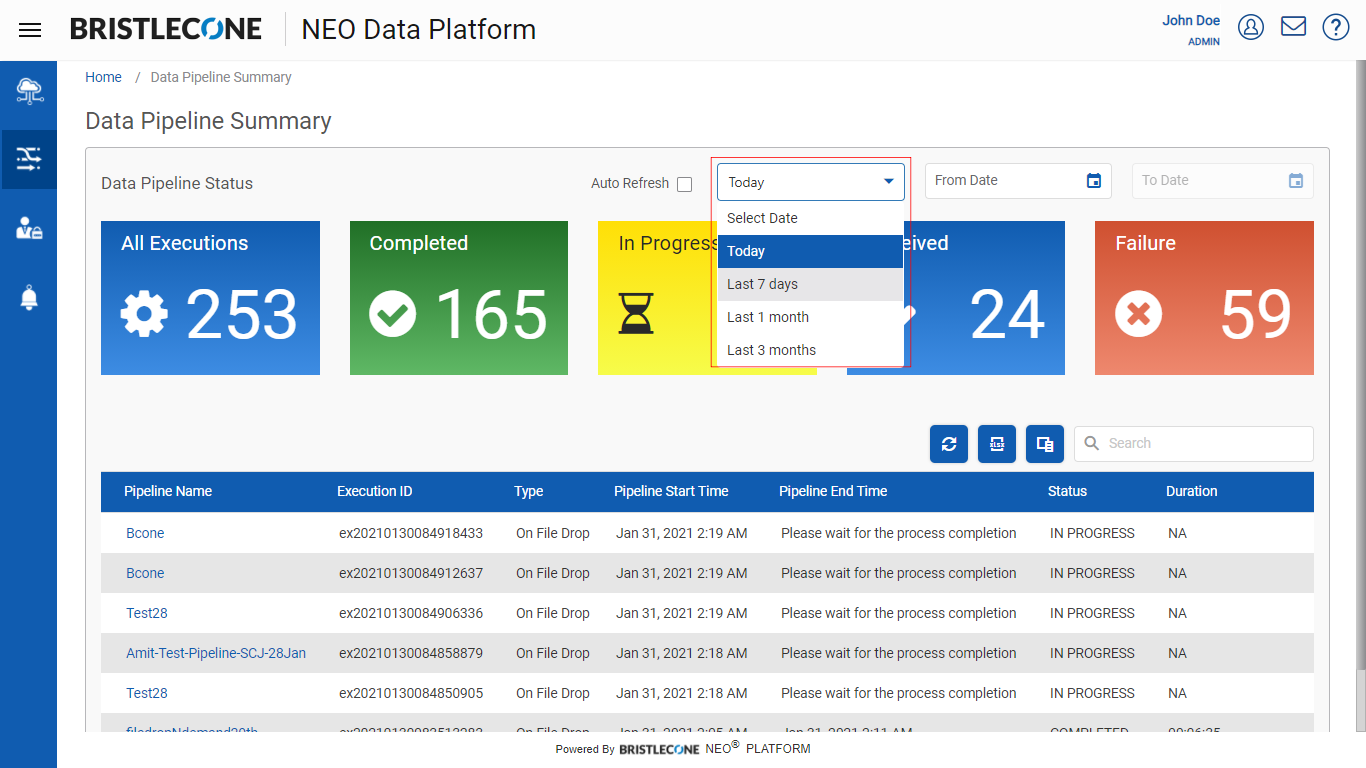Screen dimensions: 1366x768
Task: Click the Bristlecone logo in header
Action: (x=166, y=29)
